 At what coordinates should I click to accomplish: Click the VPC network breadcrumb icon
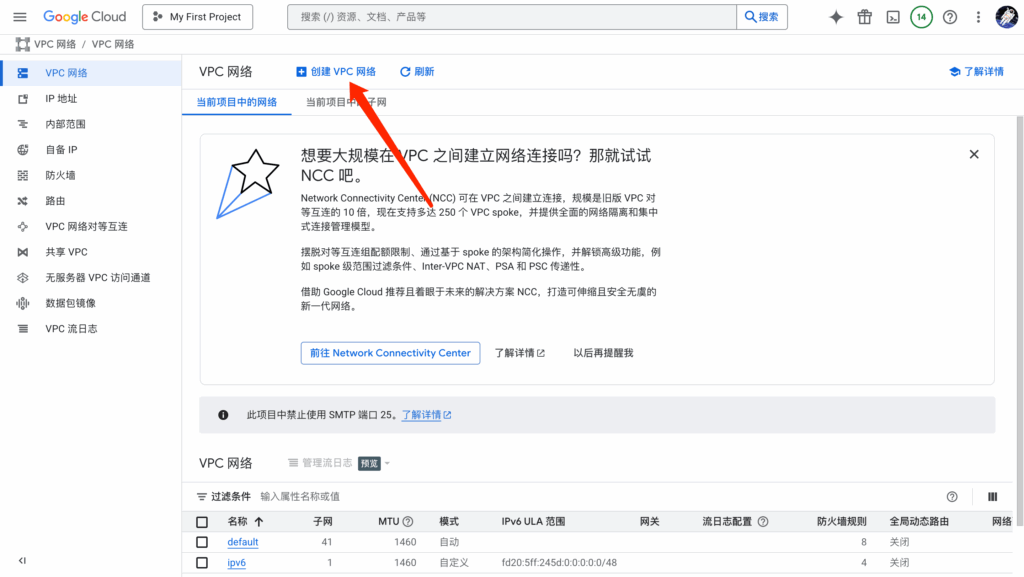[x=23, y=44]
